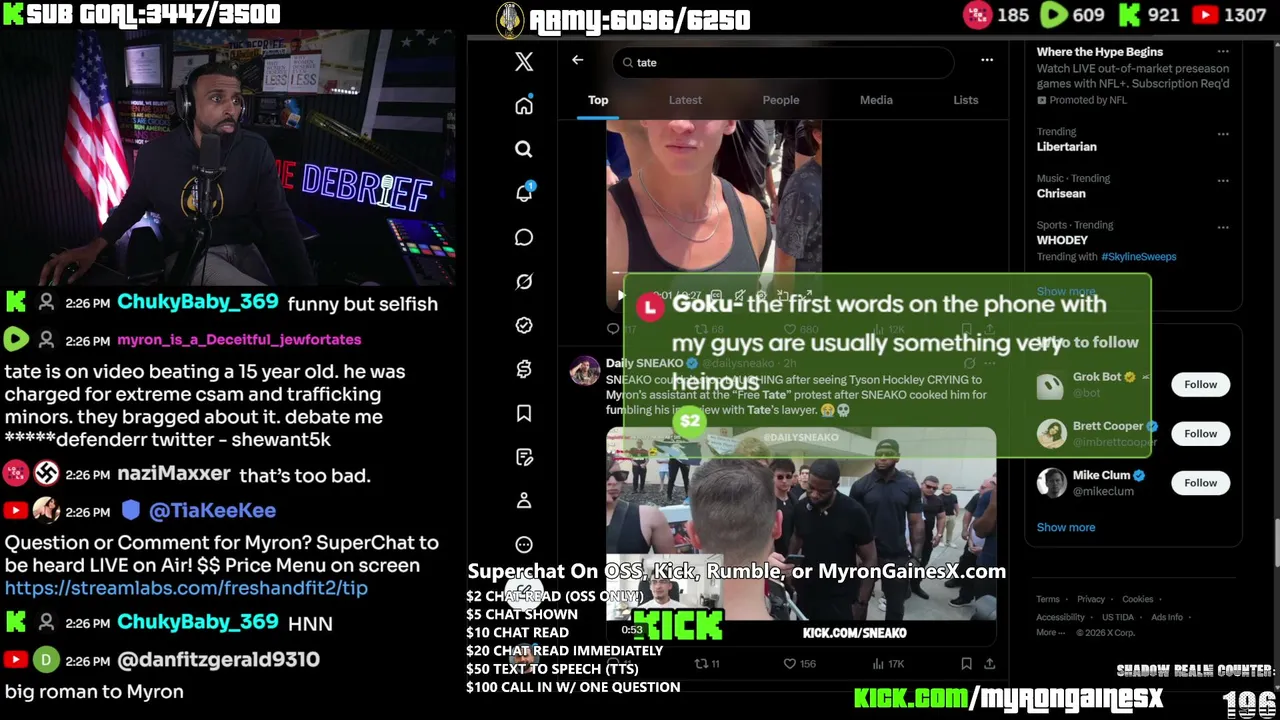Go back with the arrow beside search

point(577,60)
